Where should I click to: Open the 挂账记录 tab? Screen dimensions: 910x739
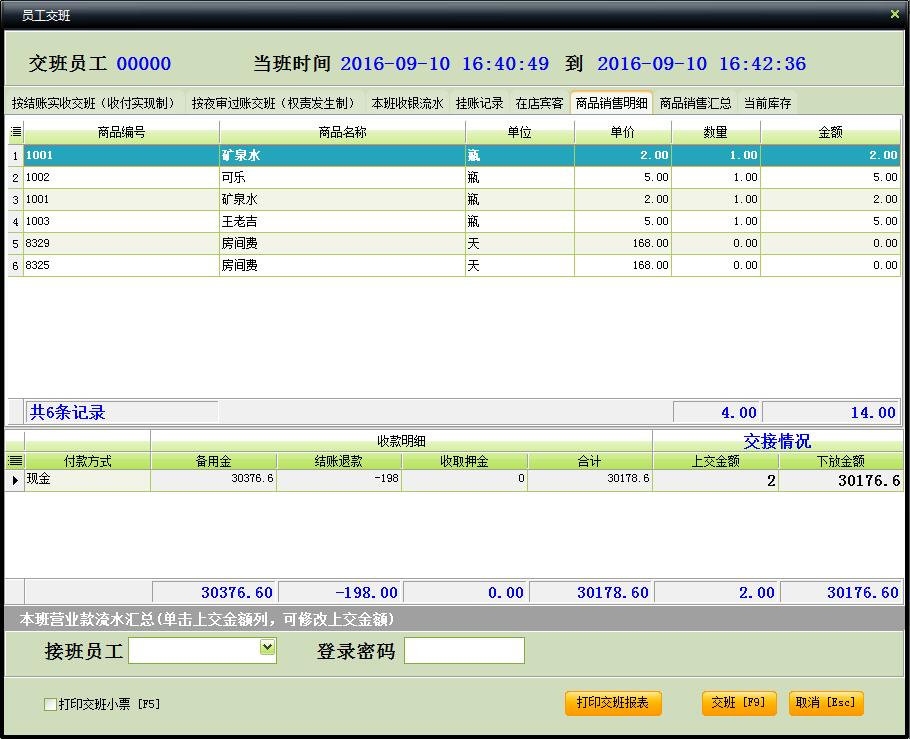pyautogui.click(x=479, y=103)
